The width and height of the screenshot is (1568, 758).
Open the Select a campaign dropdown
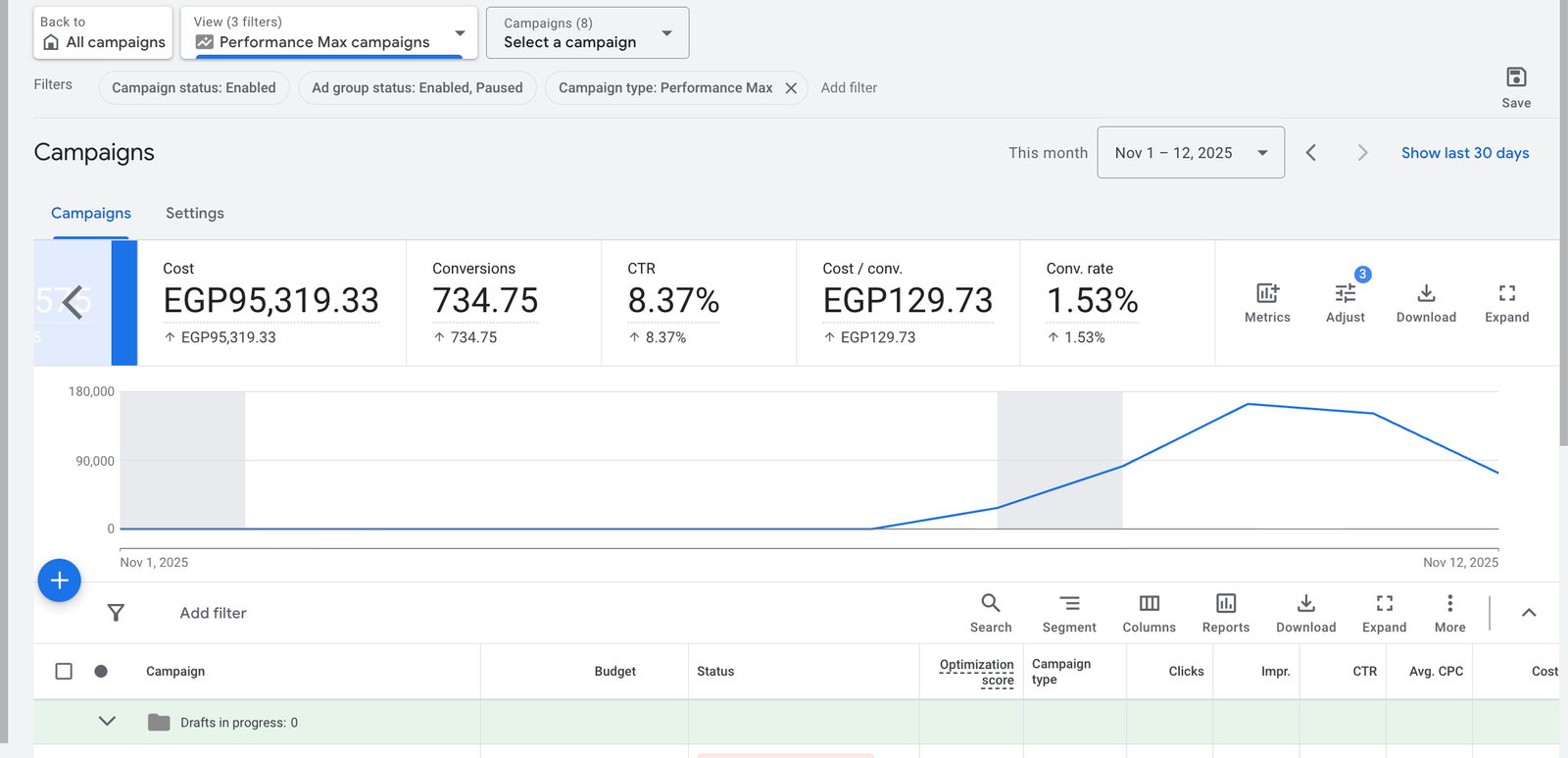(x=587, y=33)
